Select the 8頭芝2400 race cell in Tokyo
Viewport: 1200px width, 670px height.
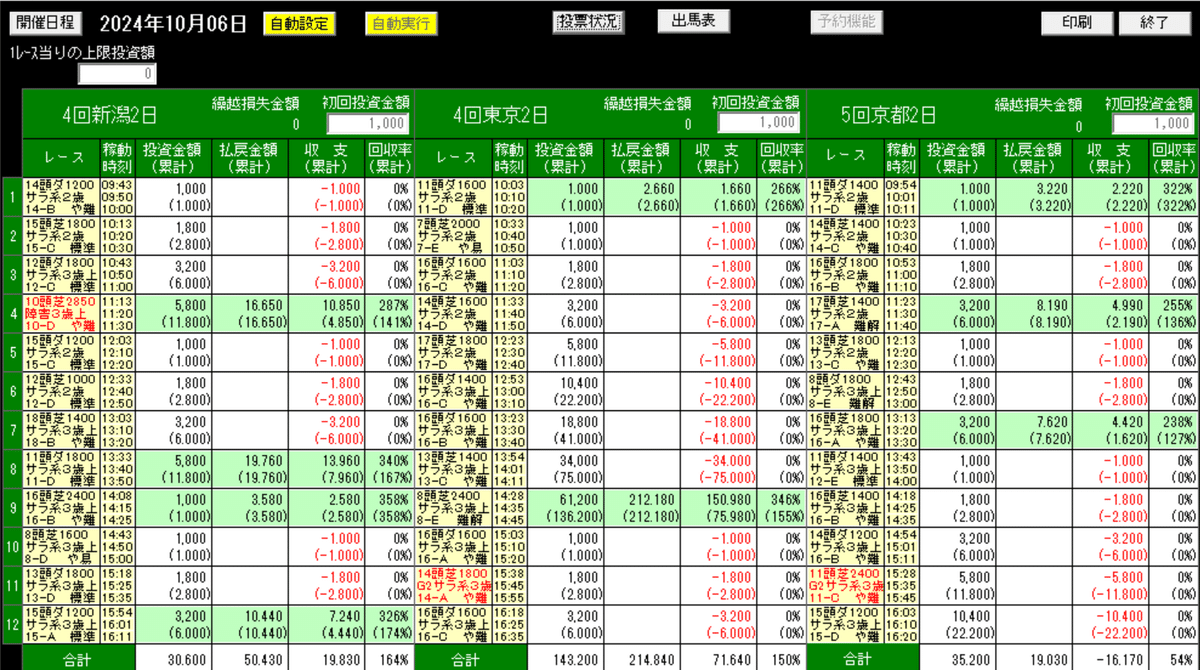click(x=453, y=508)
